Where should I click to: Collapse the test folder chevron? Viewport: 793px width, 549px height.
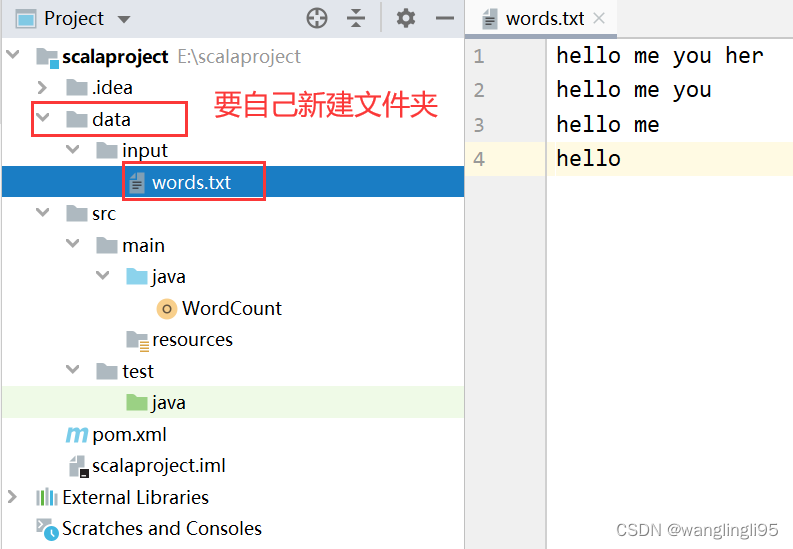click(73, 370)
